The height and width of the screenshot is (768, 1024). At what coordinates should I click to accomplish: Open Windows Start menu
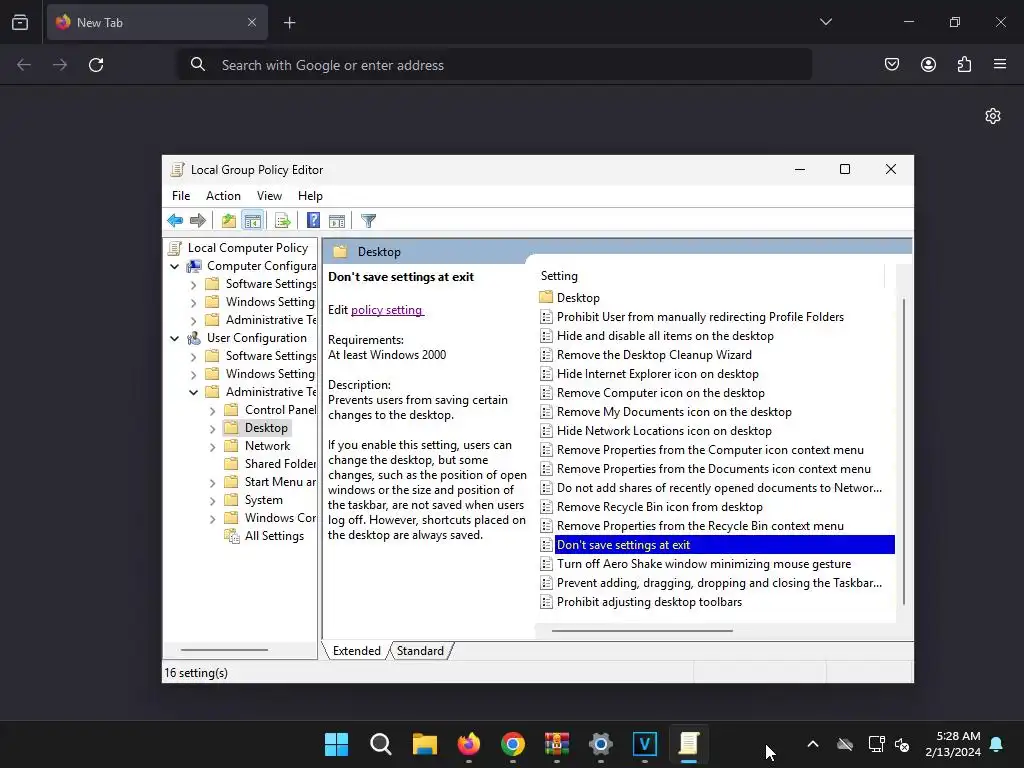(336, 744)
